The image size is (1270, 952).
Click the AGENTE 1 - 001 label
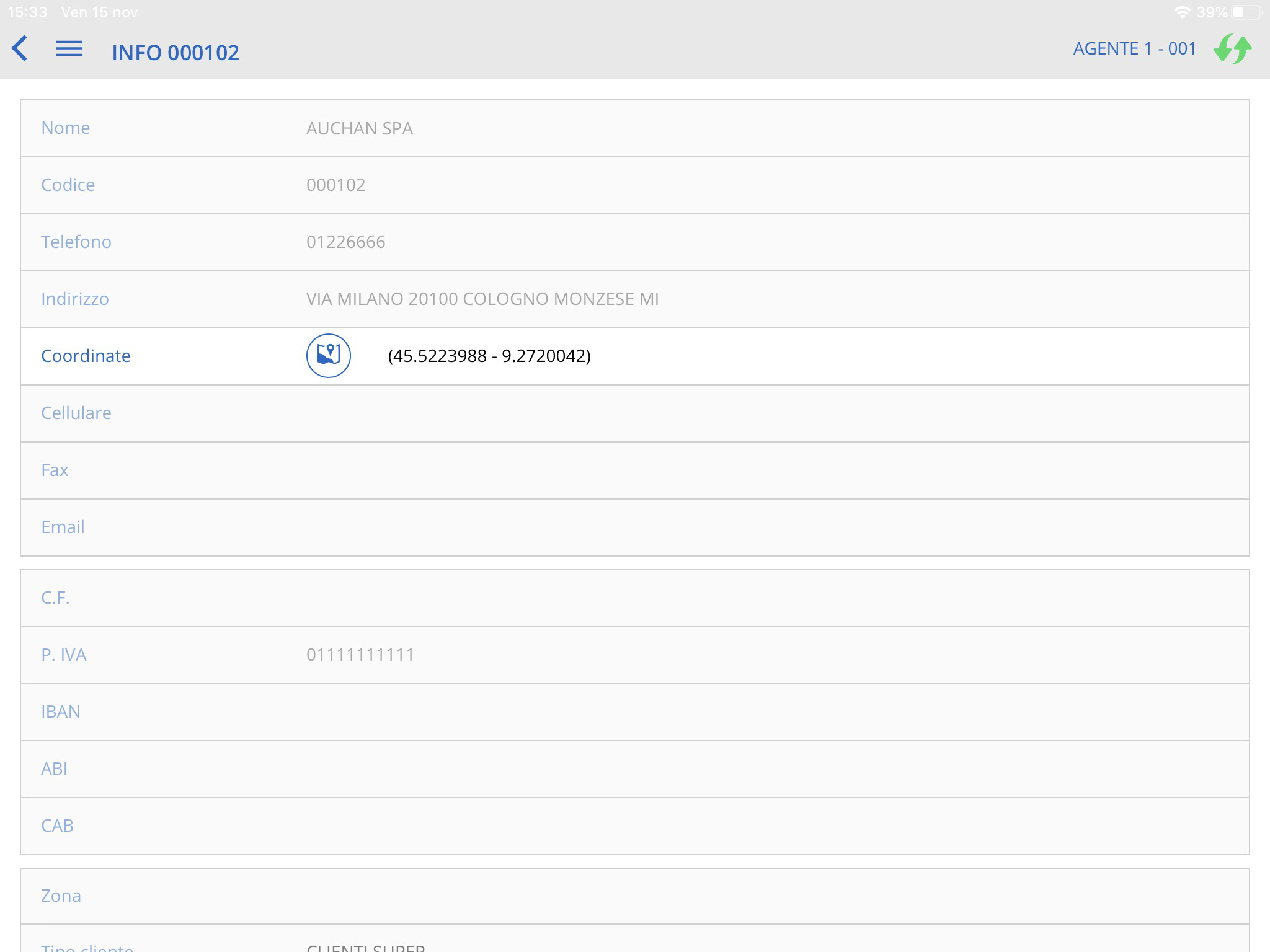coord(1134,49)
